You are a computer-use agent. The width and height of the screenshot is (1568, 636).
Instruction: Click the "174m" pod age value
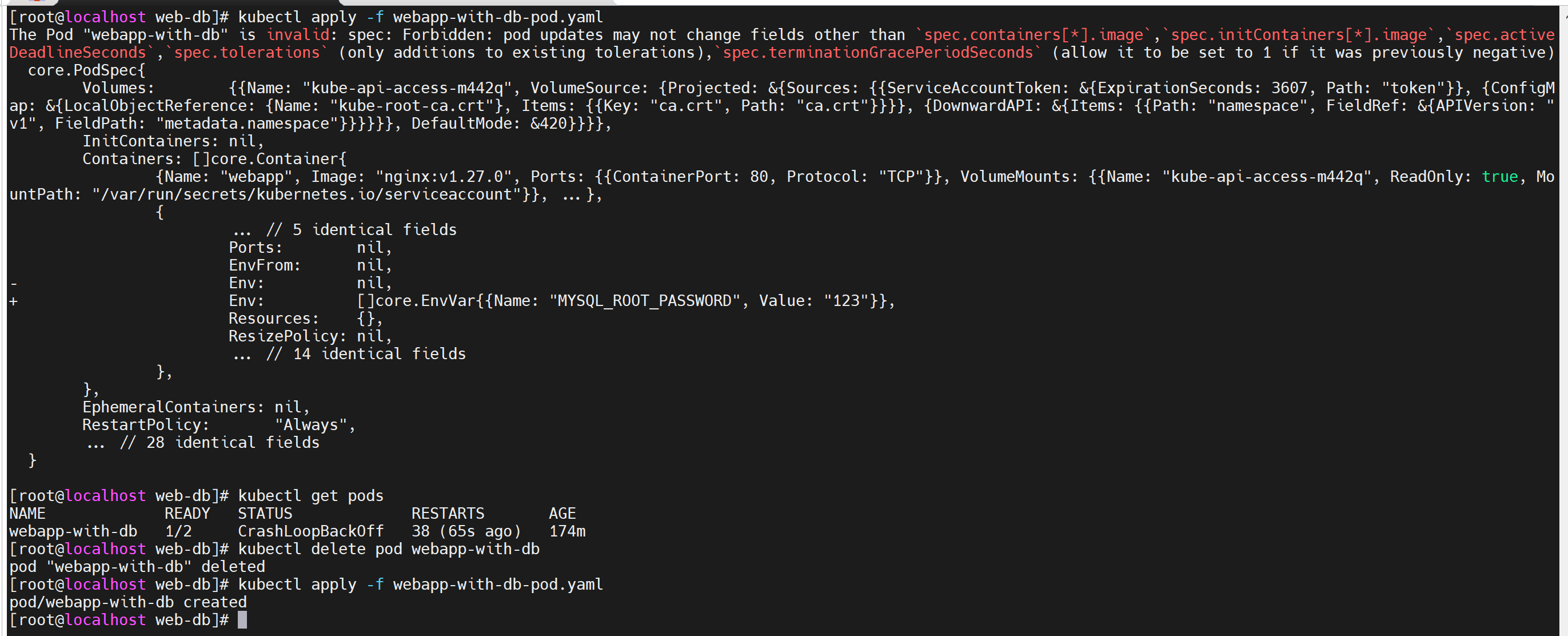point(566,531)
